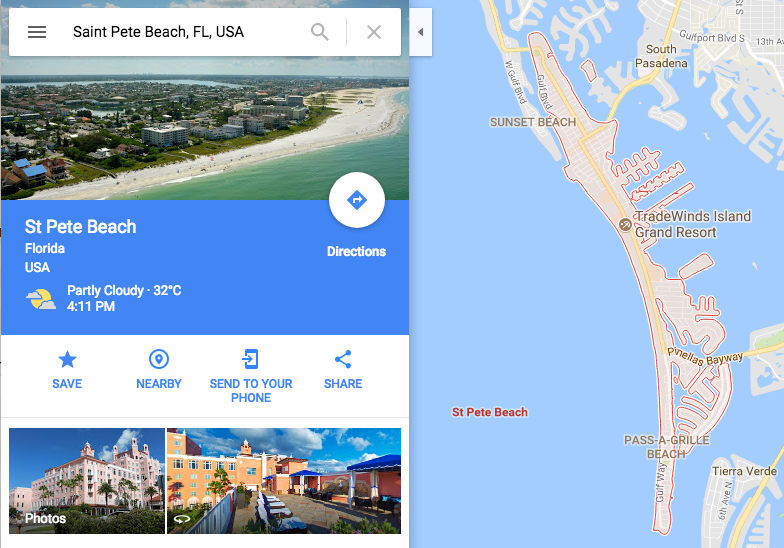
Task: Click the Tierra Verde map label
Action: pos(744,471)
